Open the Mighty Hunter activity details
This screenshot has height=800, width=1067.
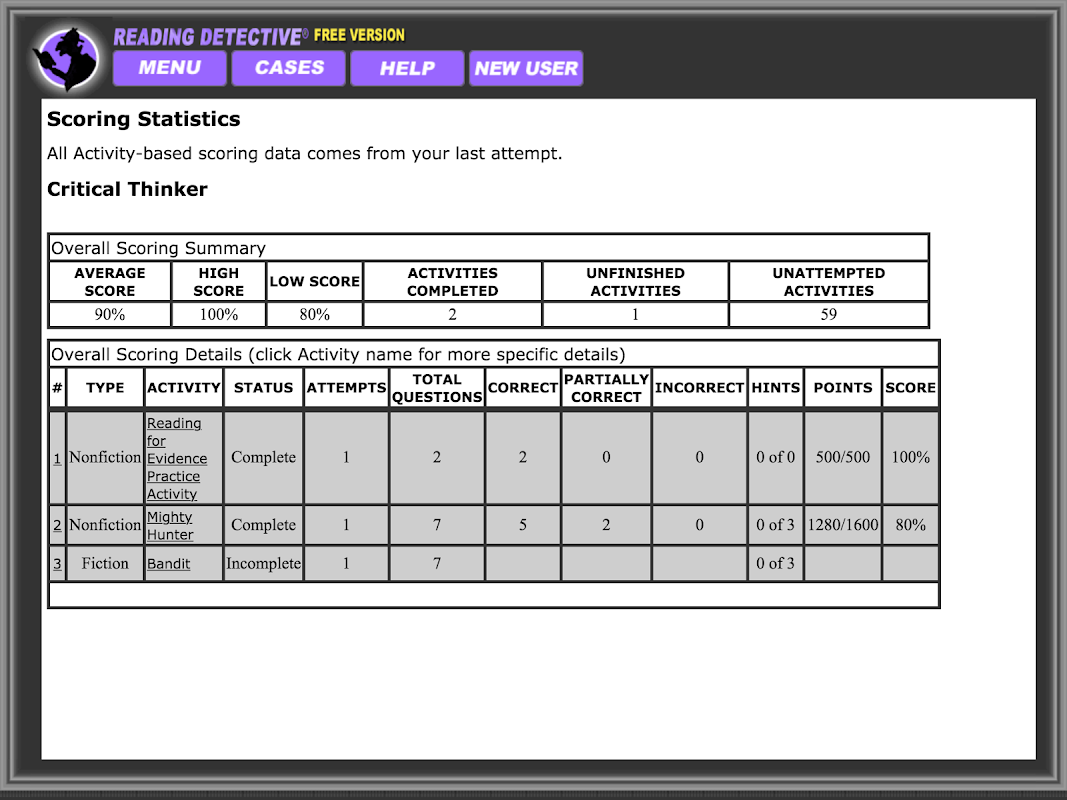(x=170, y=526)
